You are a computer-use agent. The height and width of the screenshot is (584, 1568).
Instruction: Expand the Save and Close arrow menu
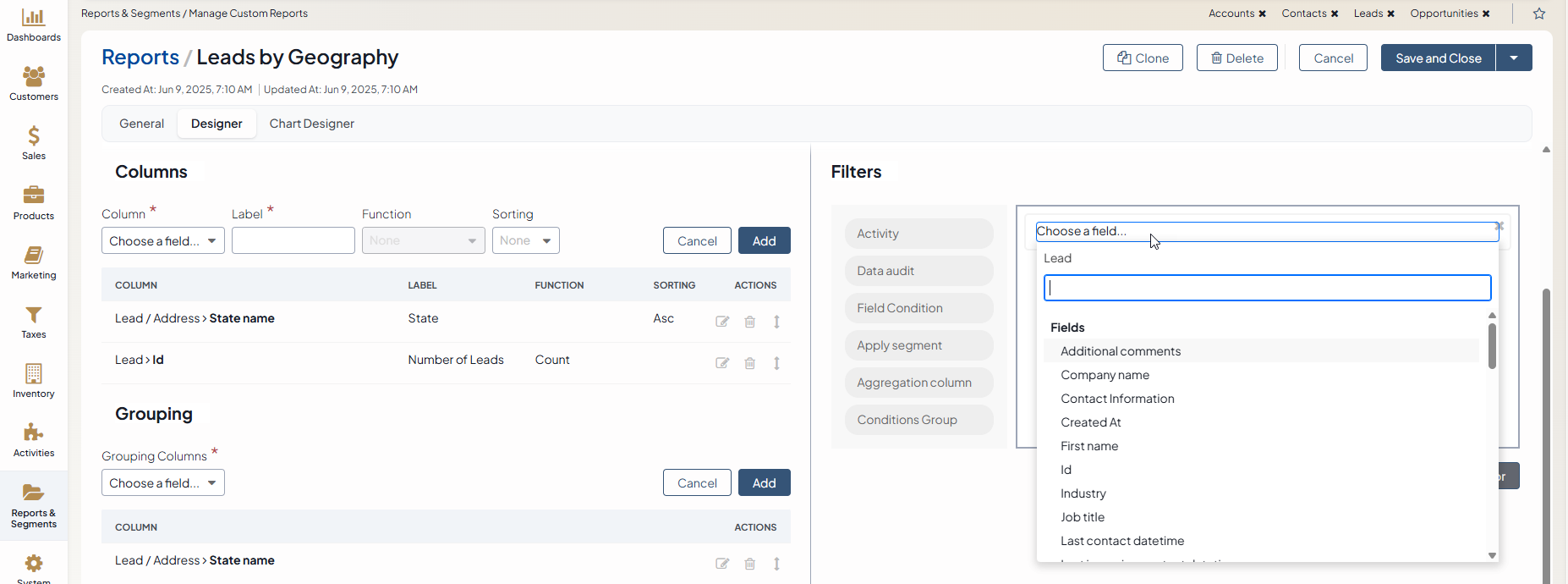1514,58
